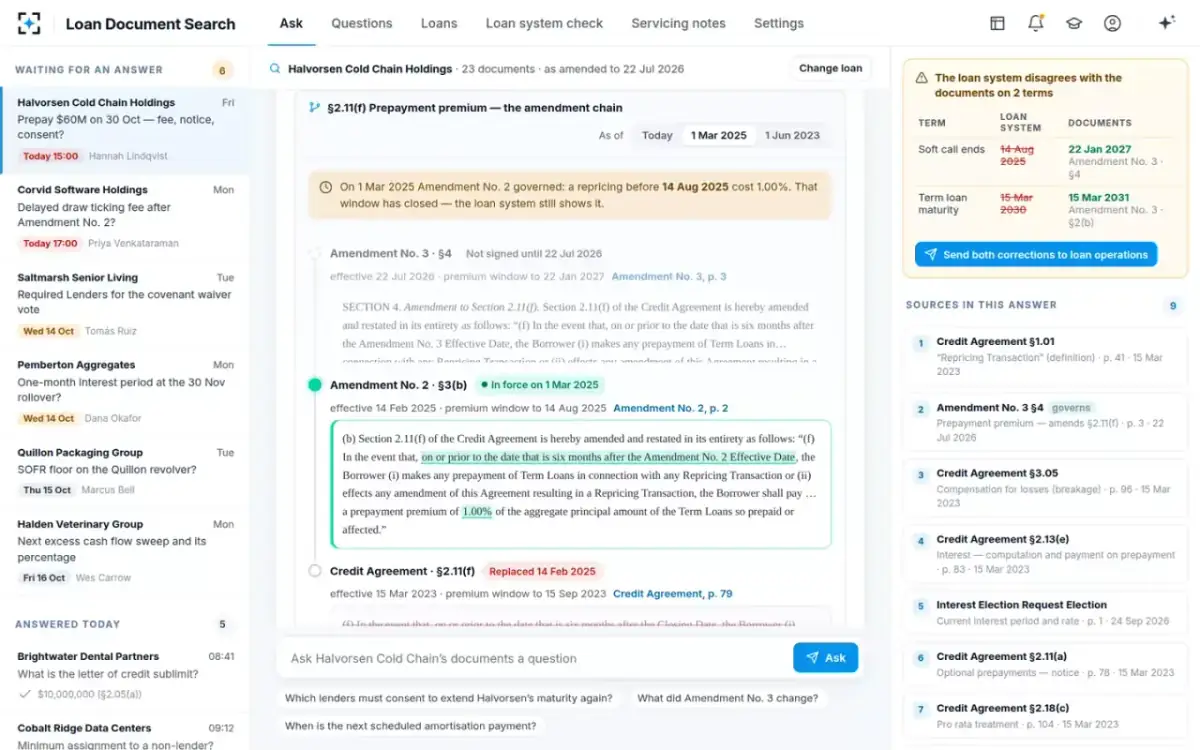The image size is (1200, 750).
Task: Open source 1 Credit Agreement §1.01
Action: click(x=1044, y=356)
